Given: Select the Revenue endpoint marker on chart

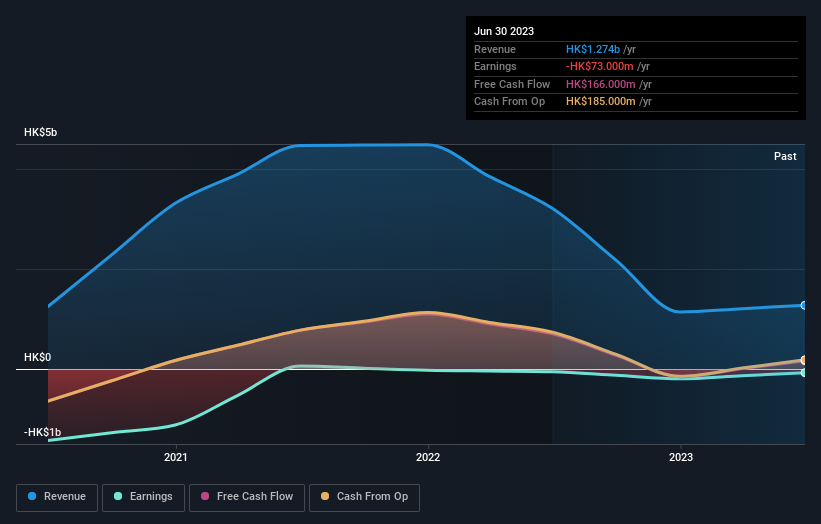Looking at the screenshot, I should tap(804, 305).
